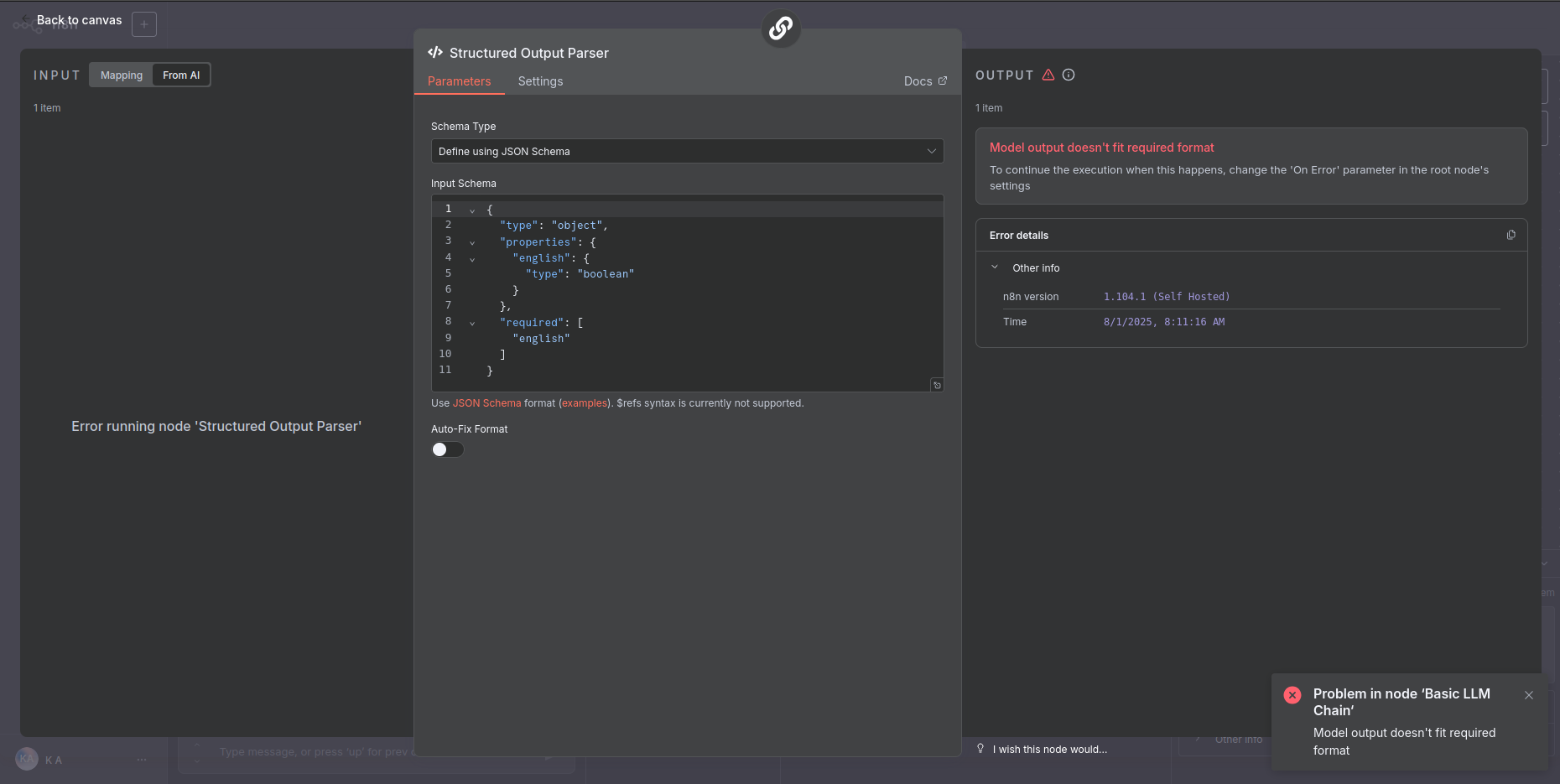Image resolution: width=1560 pixels, height=784 pixels.
Task: Select the From AI input option
Action: [181, 75]
